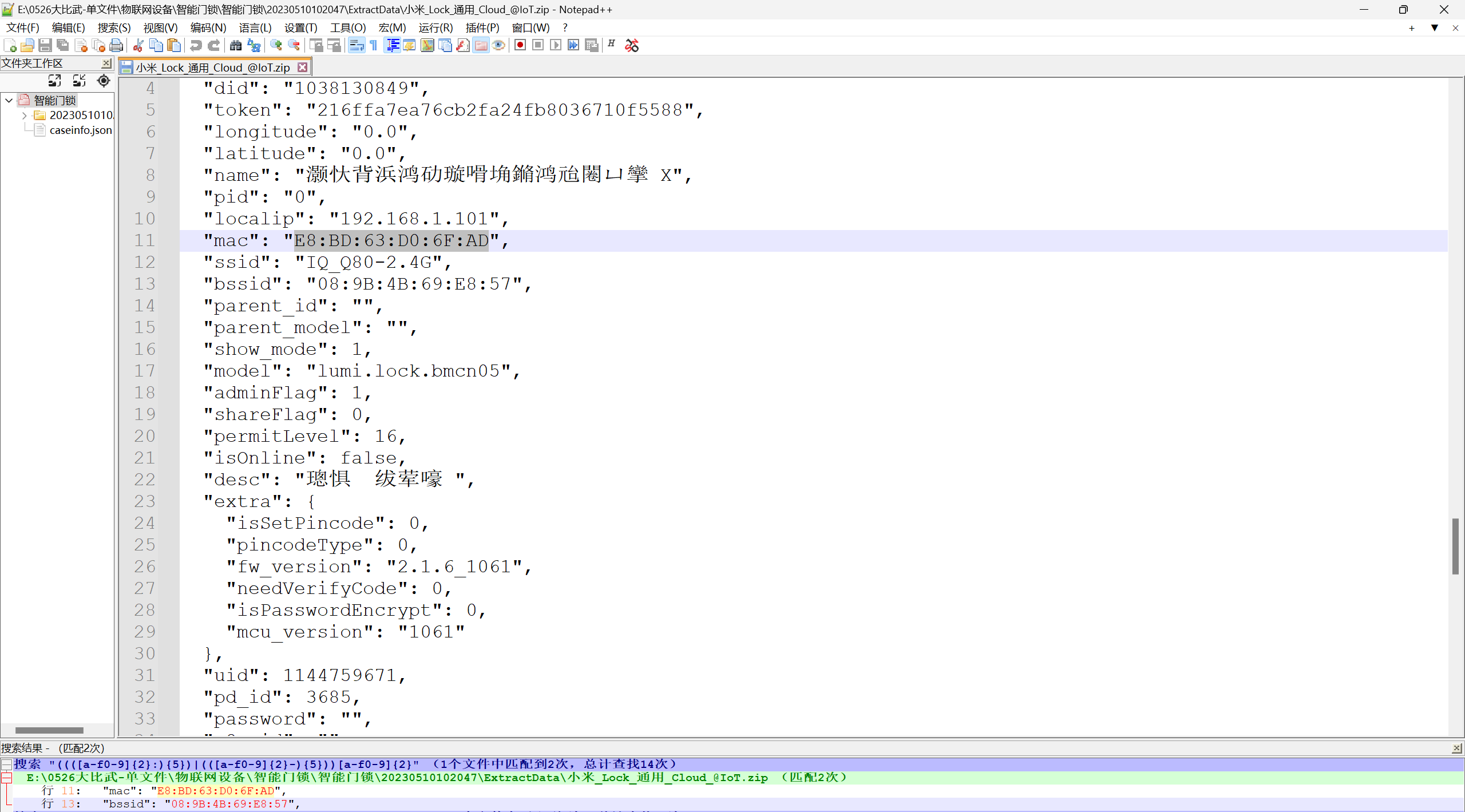The image size is (1465, 812).
Task: Select caseinfo.json in the workspace tree
Action: tap(81, 130)
